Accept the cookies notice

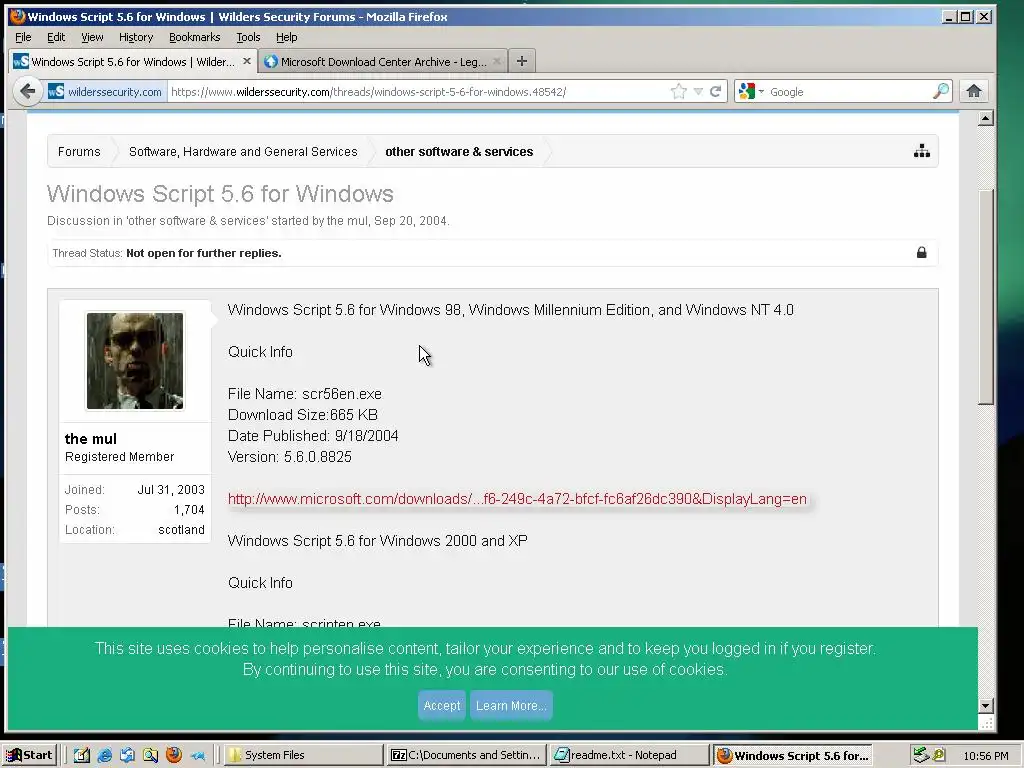click(x=441, y=705)
